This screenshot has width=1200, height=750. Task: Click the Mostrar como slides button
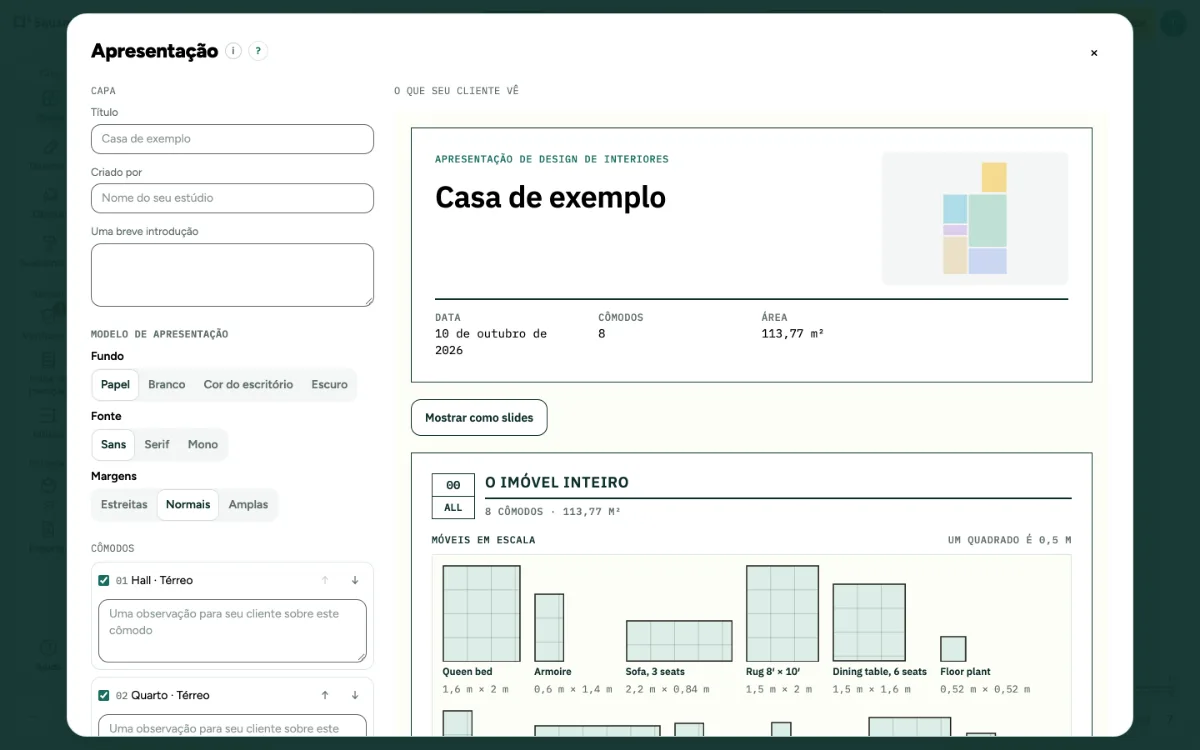479,418
